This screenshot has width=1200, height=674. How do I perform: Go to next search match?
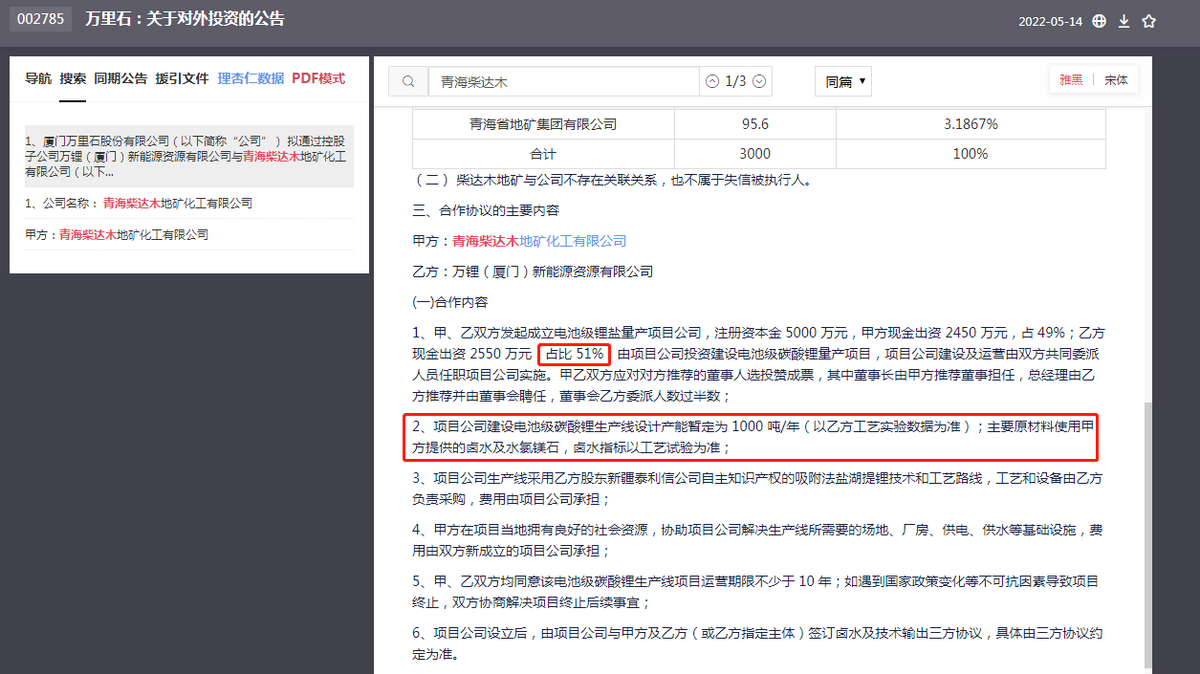tap(759, 82)
